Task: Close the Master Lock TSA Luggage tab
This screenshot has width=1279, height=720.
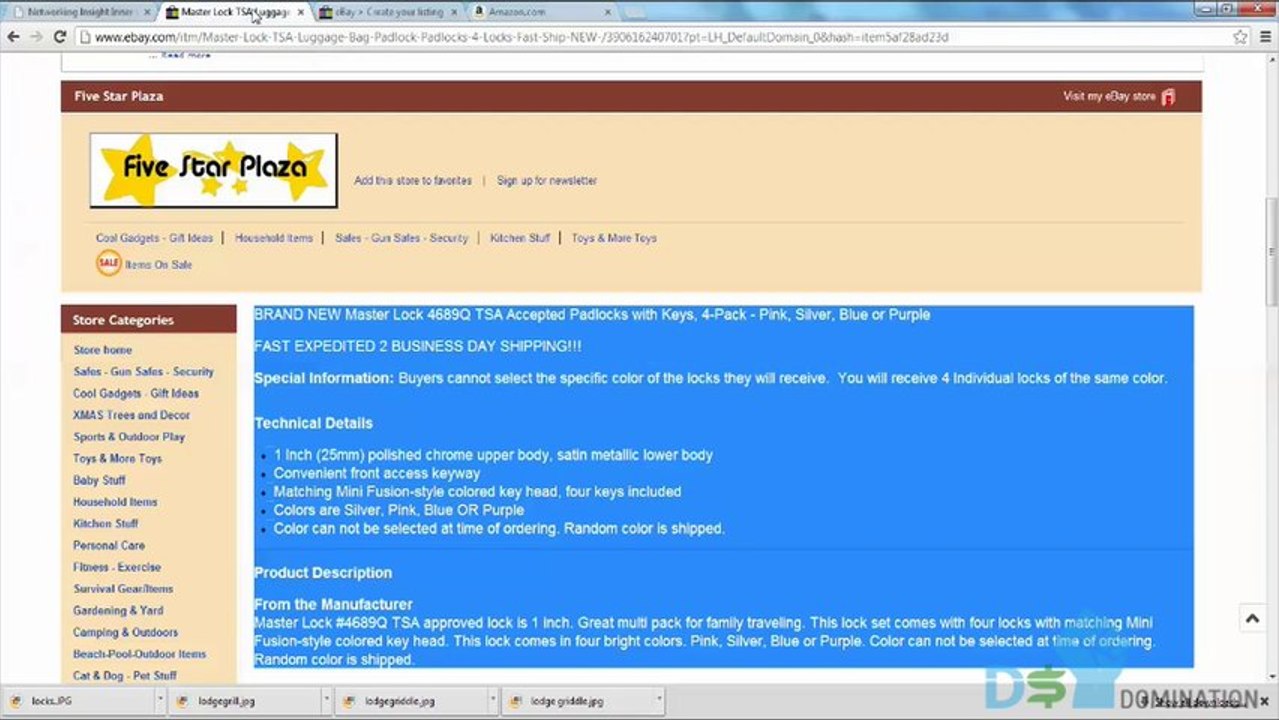Action: 301,12
